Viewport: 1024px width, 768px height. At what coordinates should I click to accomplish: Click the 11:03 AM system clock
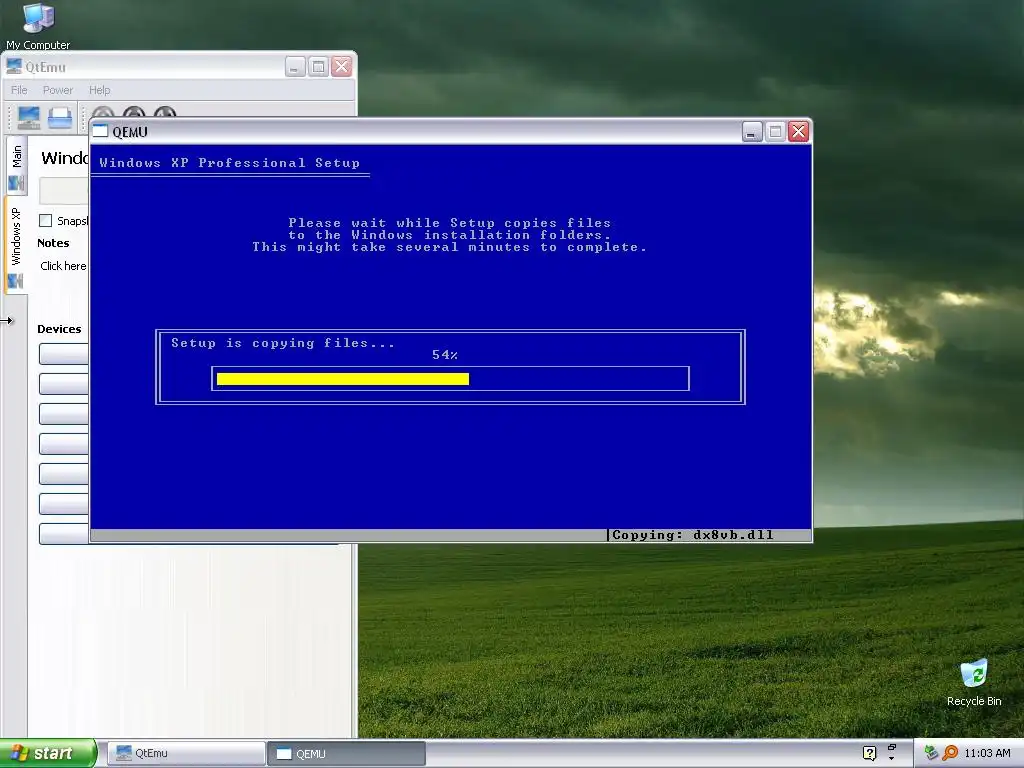tap(987, 753)
